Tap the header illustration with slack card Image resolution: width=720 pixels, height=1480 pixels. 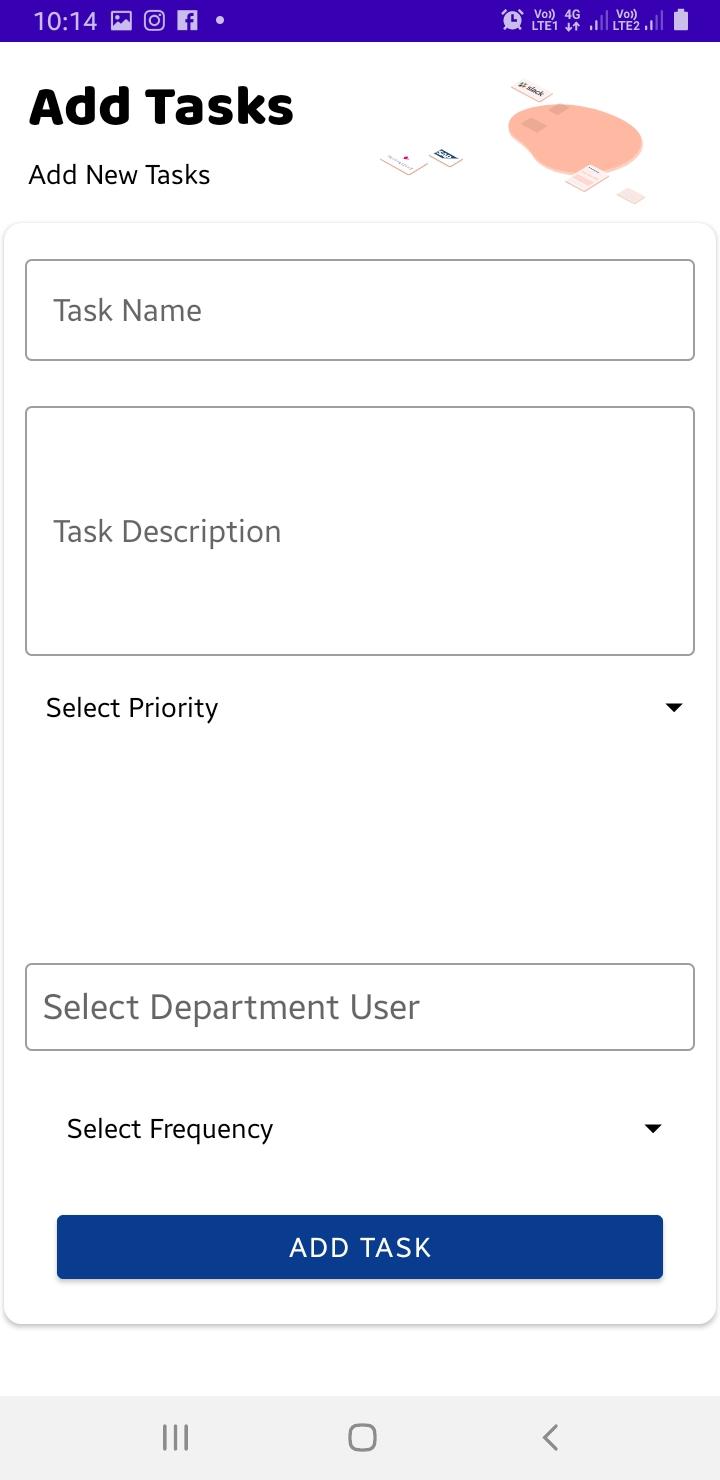(512, 142)
